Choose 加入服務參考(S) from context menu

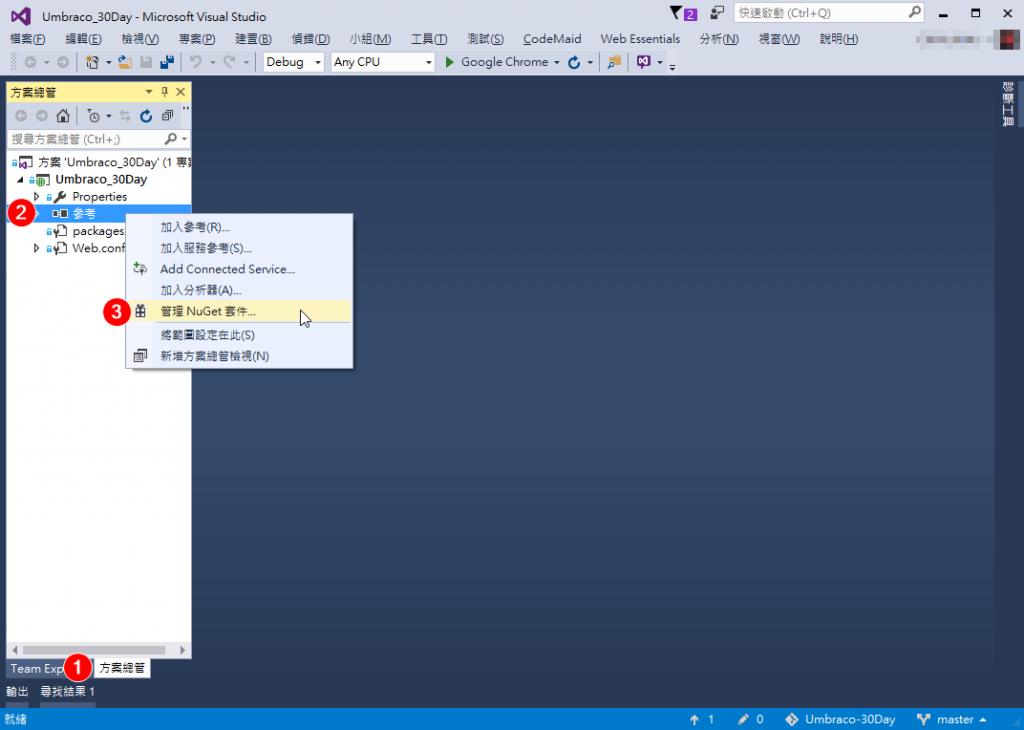click(239, 248)
